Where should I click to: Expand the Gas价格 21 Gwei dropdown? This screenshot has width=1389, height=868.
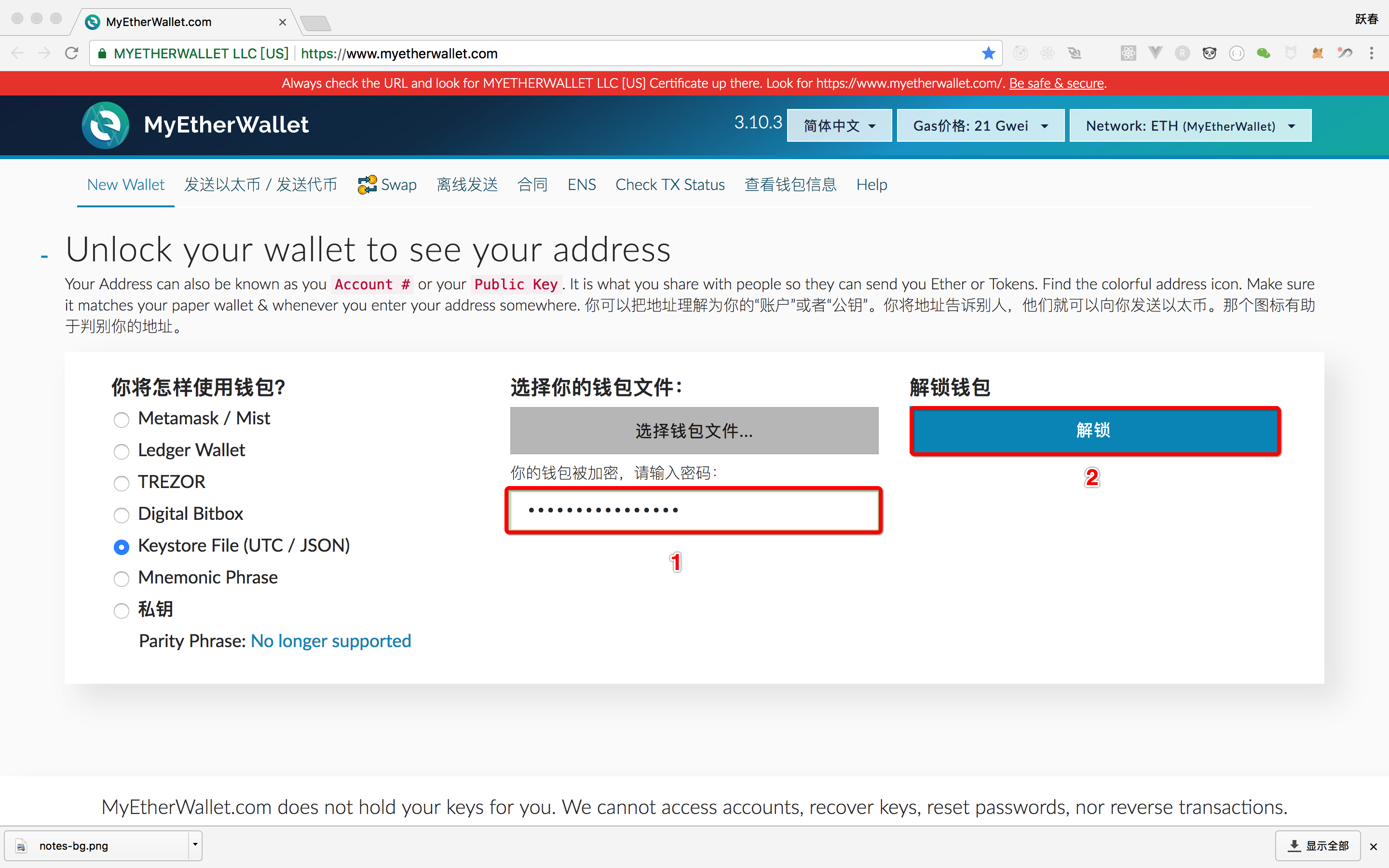[980, 126]
